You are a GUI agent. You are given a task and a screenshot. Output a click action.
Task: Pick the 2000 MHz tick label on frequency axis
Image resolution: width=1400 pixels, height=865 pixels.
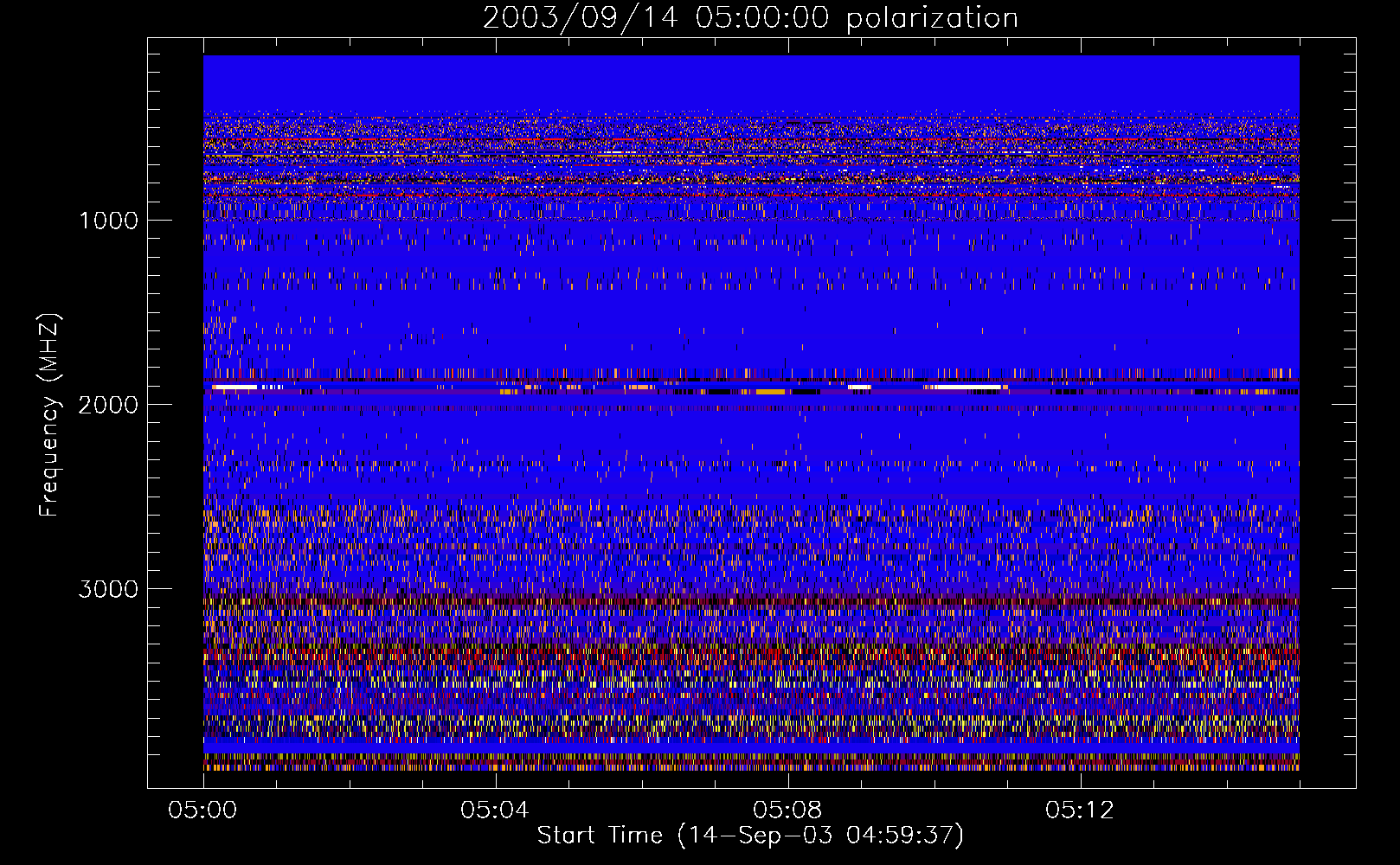[x=108, y=405]
